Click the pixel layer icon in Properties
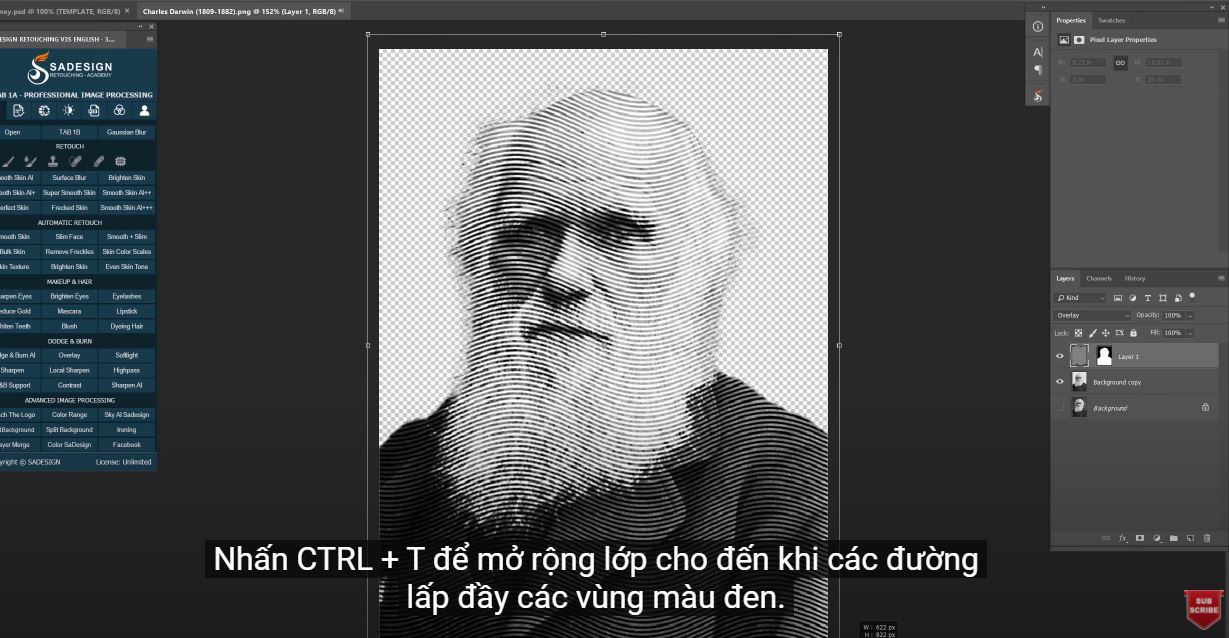Viewport: 1229px width, 638px height. pyautogui.click(x=1062, y=40)
